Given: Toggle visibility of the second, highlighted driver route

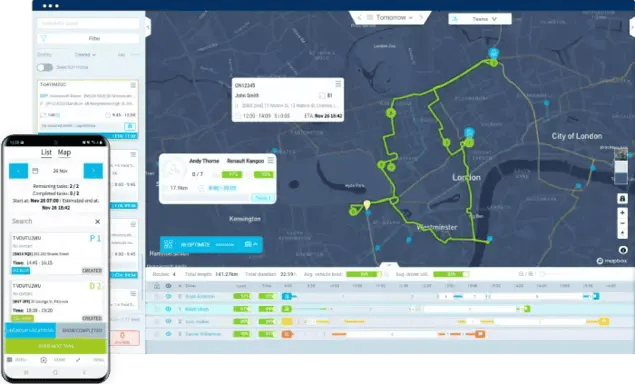Looking at the screenshot, I should coord(168,309).
